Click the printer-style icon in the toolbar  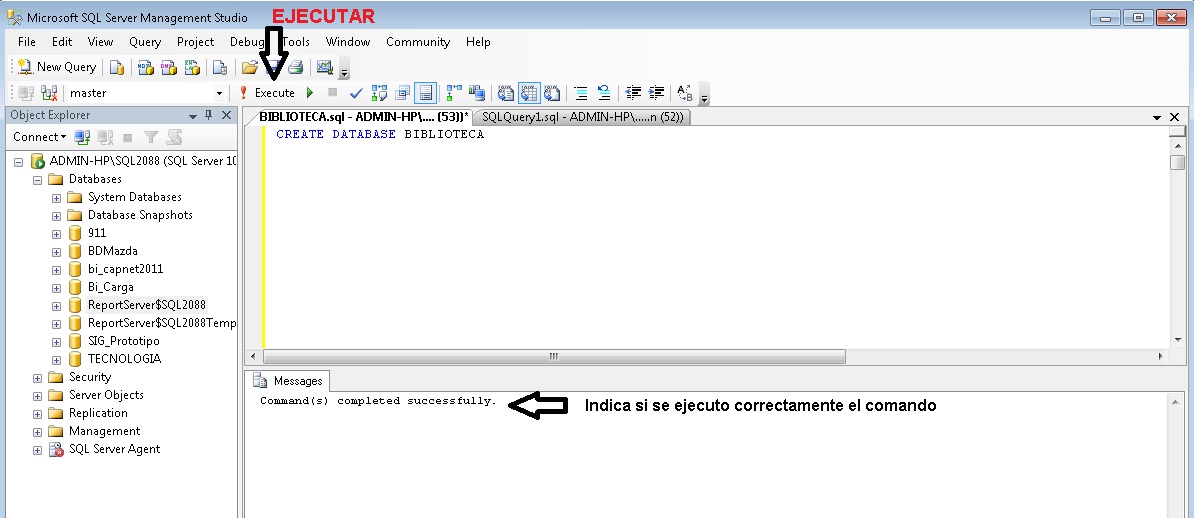click(295, 68)
